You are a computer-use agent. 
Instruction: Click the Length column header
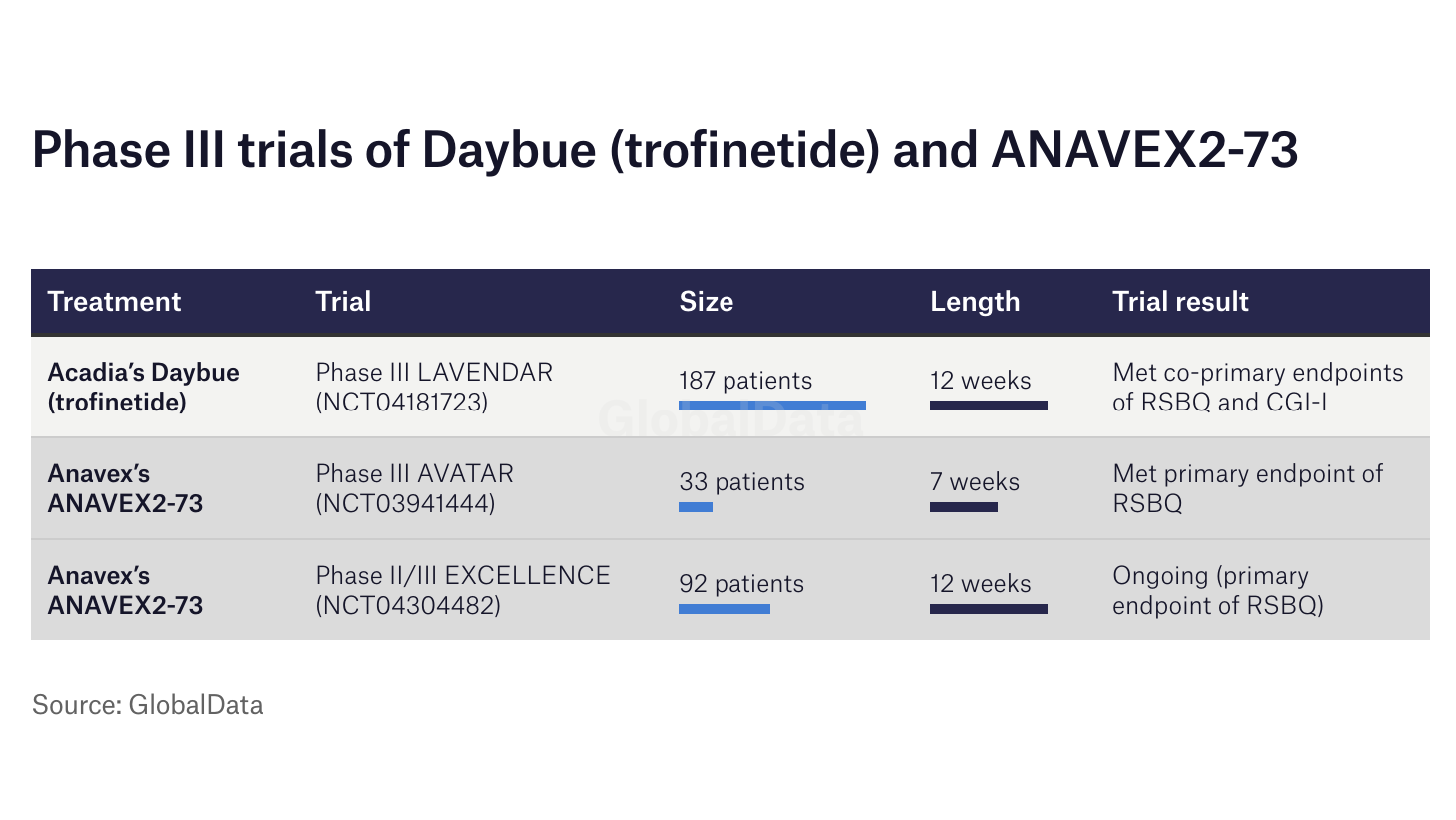tap(975, 302)
